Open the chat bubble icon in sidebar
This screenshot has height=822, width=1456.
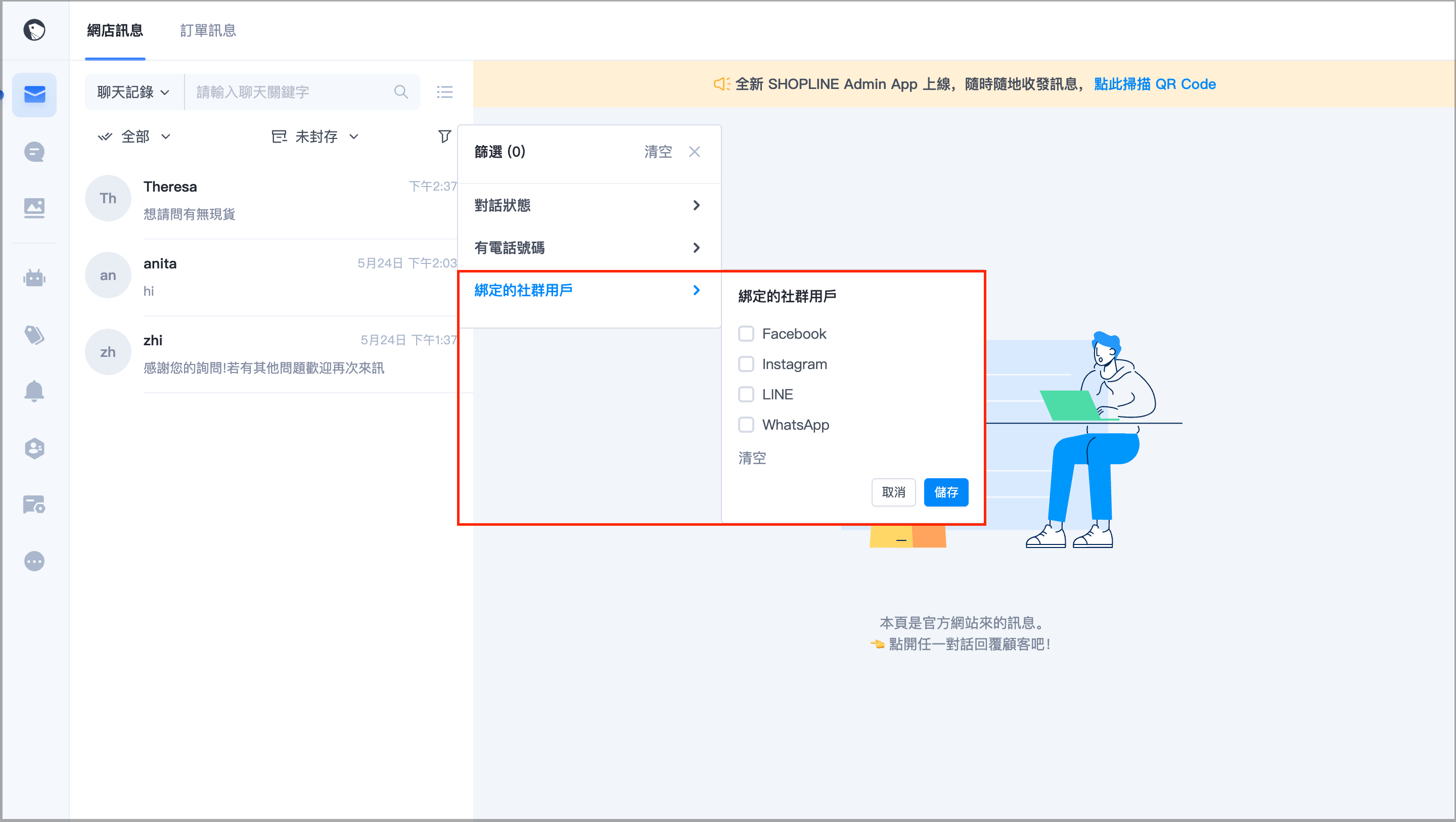[x=34, y=152]
